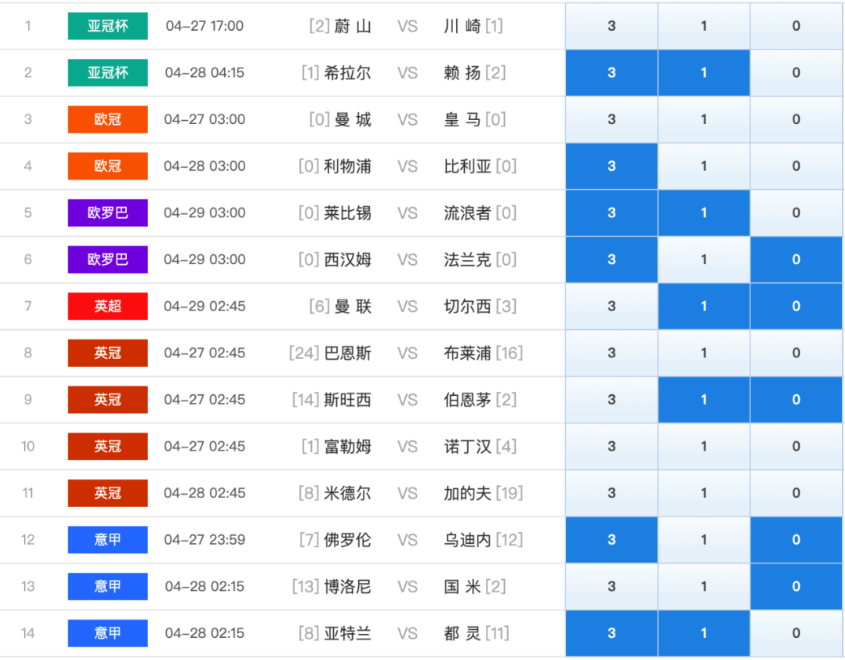The height and width of the screenshot is (660, 845).
Task: Deselect loss (0) for 佛罗伦 vs 乌迪内
Action: (x=796, y=539)
